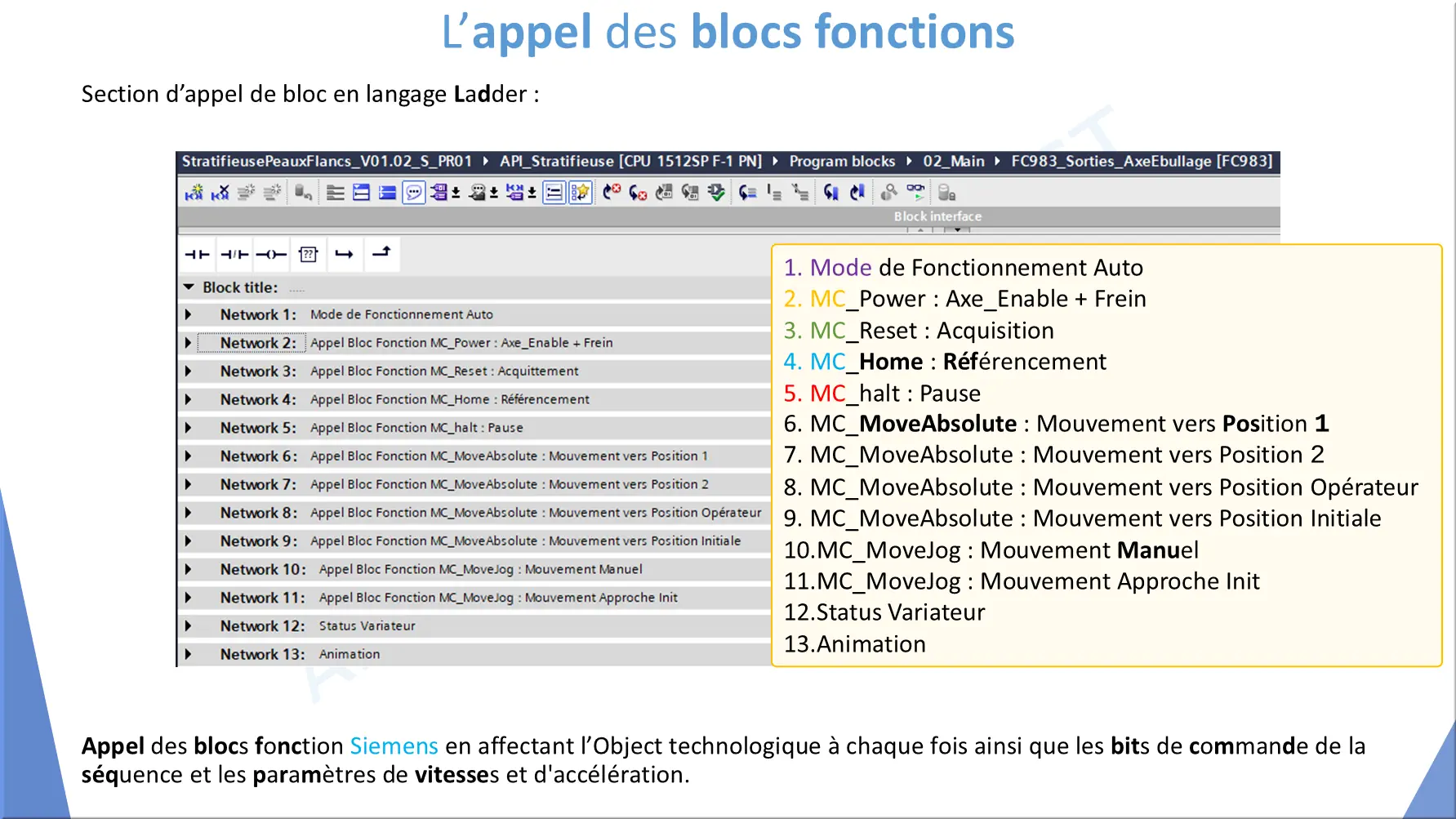This screenshot has width=1456, height=819.
Task: Insert a normally closed contact
Action: point(234,255)
